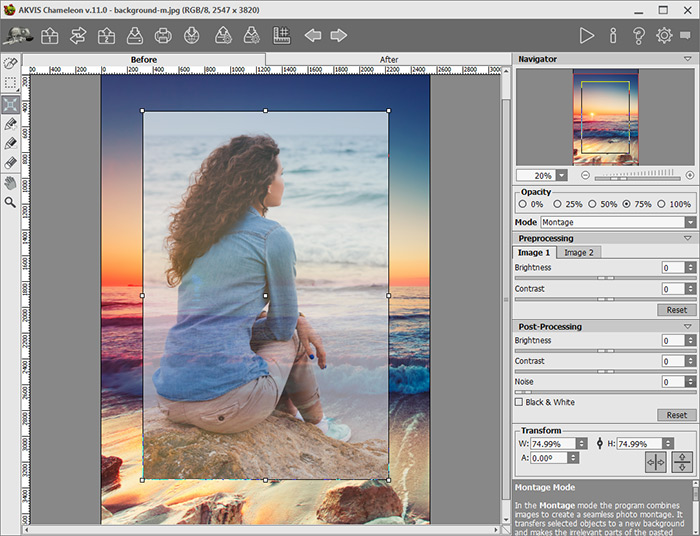The height and width of the screenshot is (536, 700).
Task: Open the zoom percentage dropdown
Action: pyautogui.click(x=562, y=175)
